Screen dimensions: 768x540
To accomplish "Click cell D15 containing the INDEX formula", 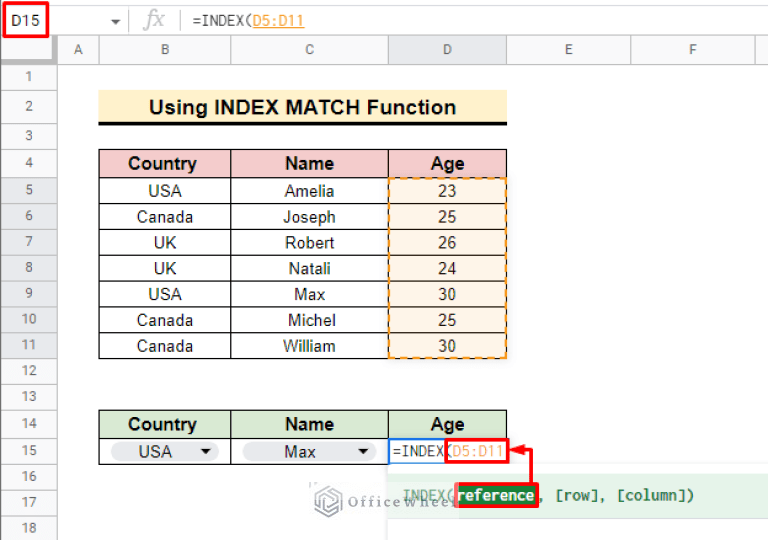I will (448, 451).
